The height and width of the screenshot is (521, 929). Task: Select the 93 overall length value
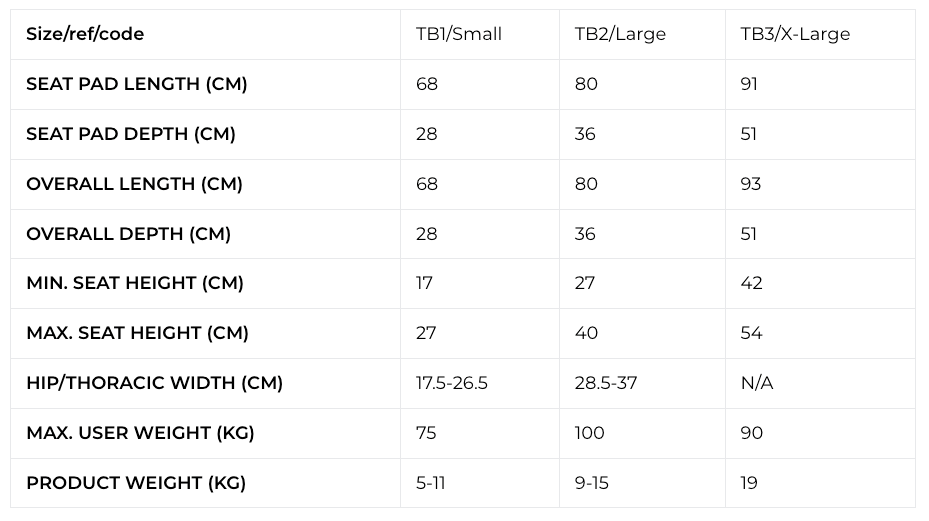coord(751,184)
